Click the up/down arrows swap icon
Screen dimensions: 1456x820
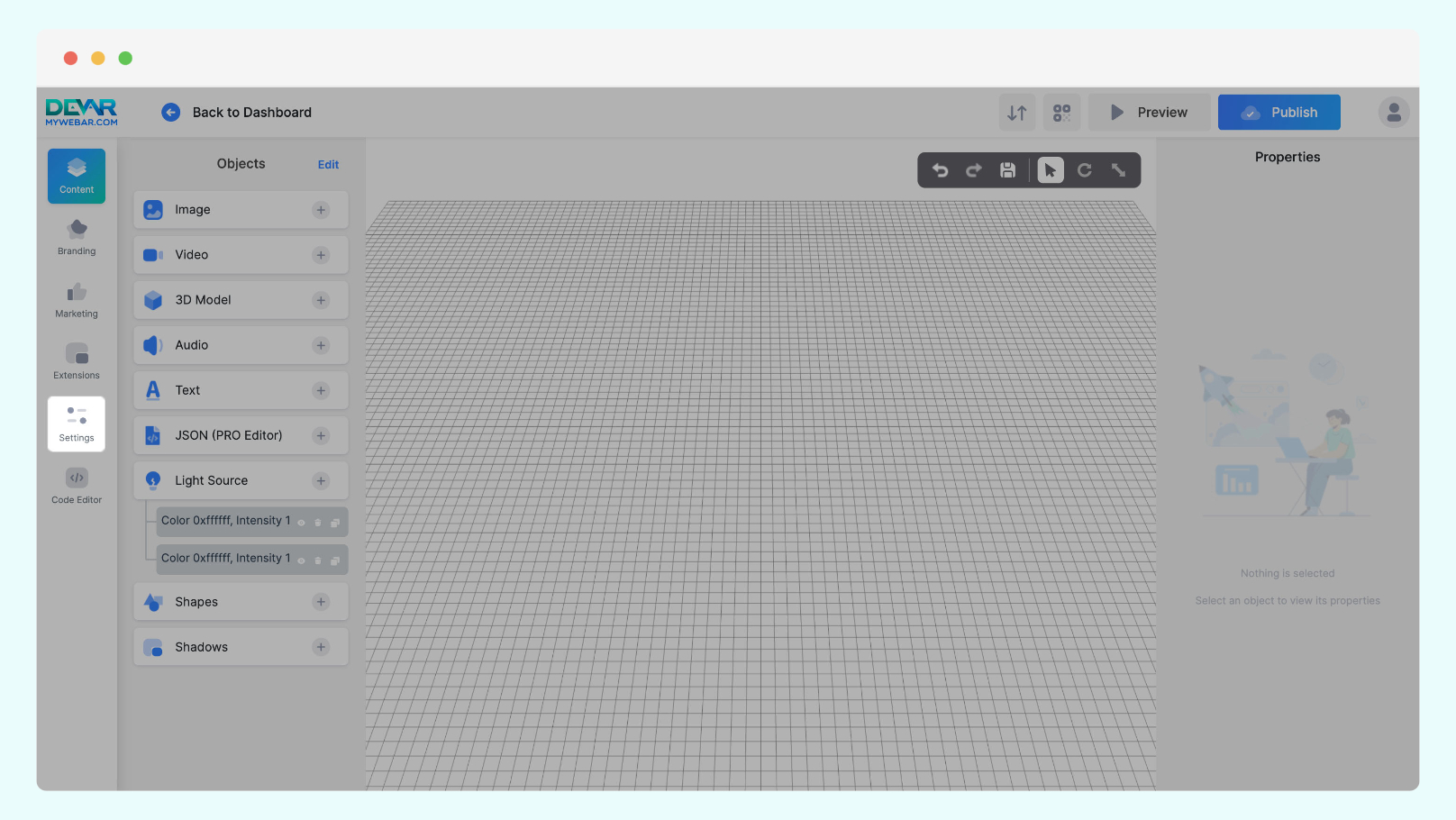coord(1017,113)
